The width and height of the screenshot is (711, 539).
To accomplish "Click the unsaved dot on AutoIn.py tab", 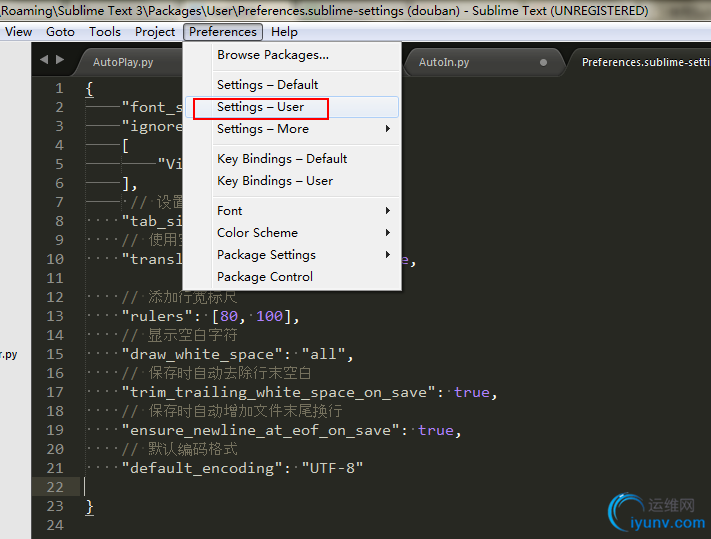I will [543, 63].
